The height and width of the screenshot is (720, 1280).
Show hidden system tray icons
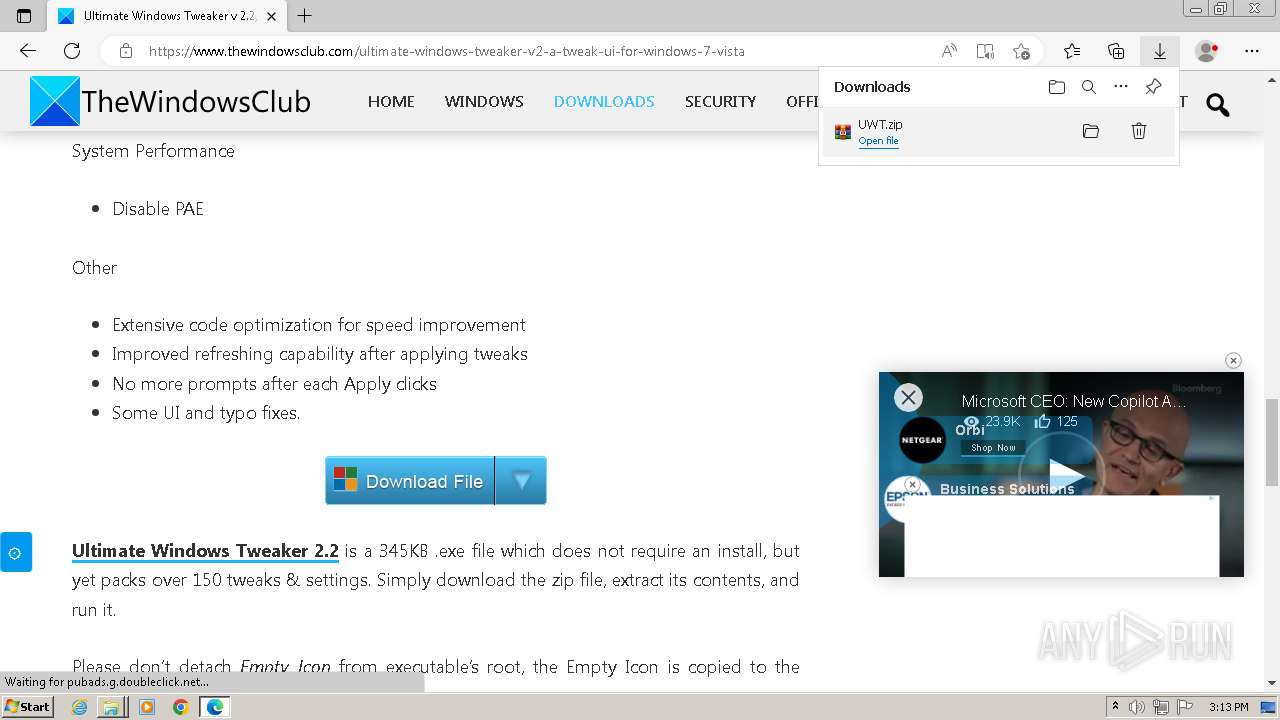pos(1115,707)
